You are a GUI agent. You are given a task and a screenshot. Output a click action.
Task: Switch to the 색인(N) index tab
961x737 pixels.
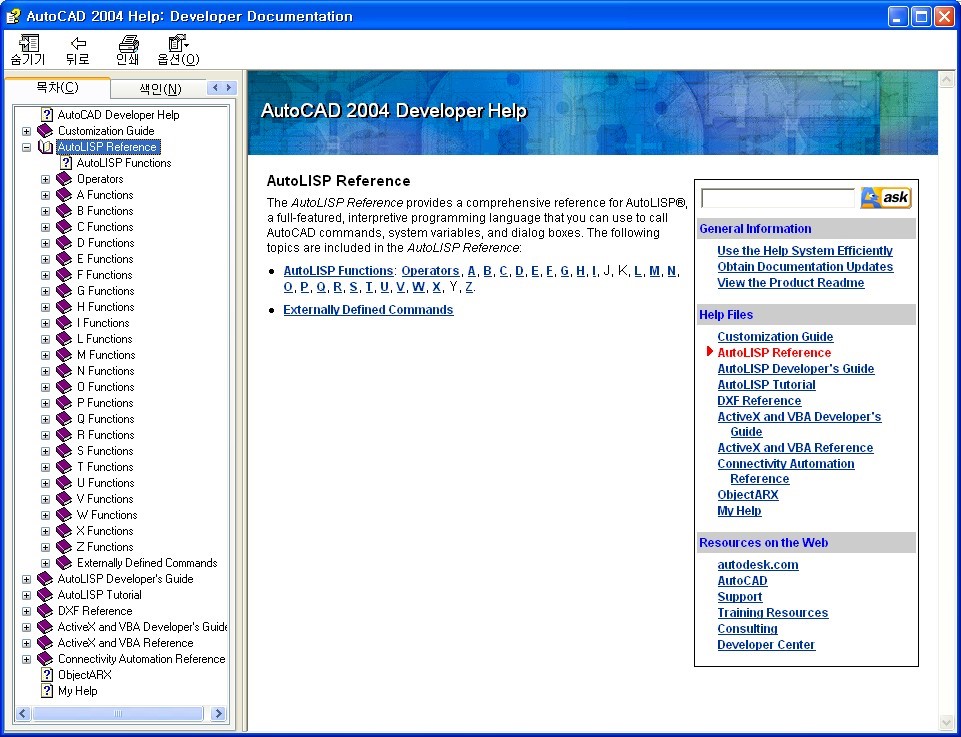click(x=160, y=89)
